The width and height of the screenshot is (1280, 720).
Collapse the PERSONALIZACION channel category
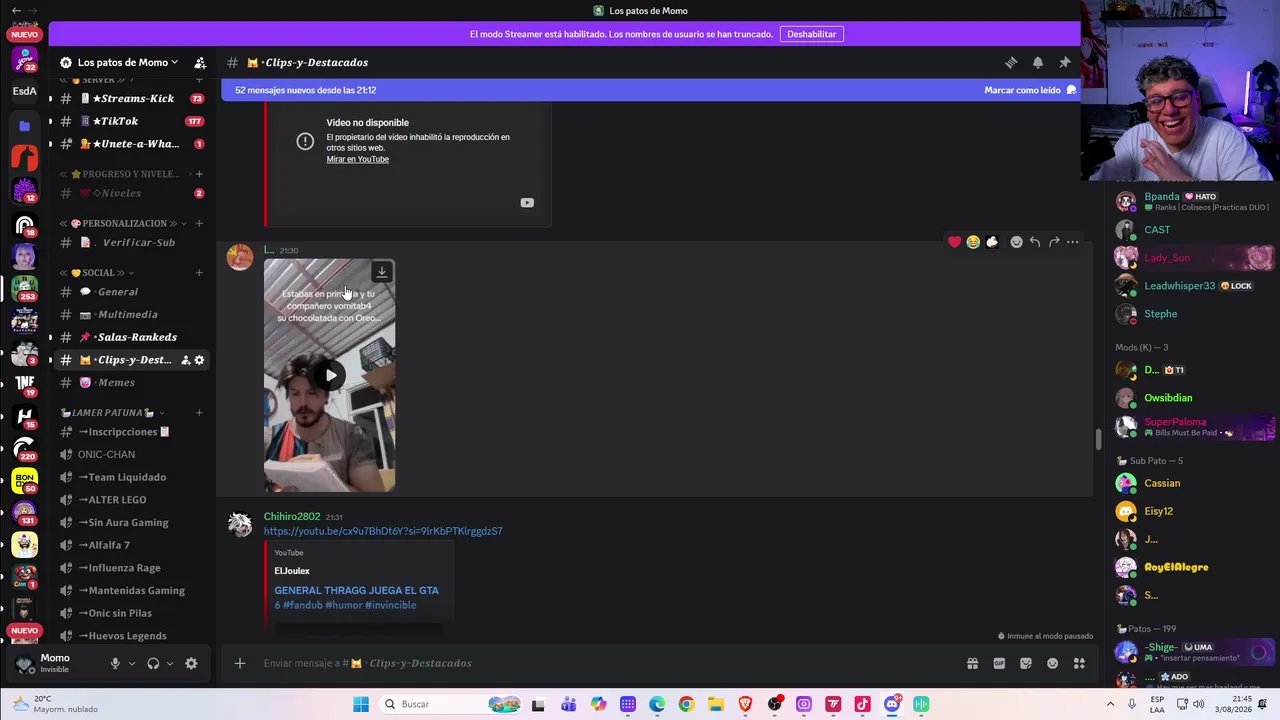[123, 223]
